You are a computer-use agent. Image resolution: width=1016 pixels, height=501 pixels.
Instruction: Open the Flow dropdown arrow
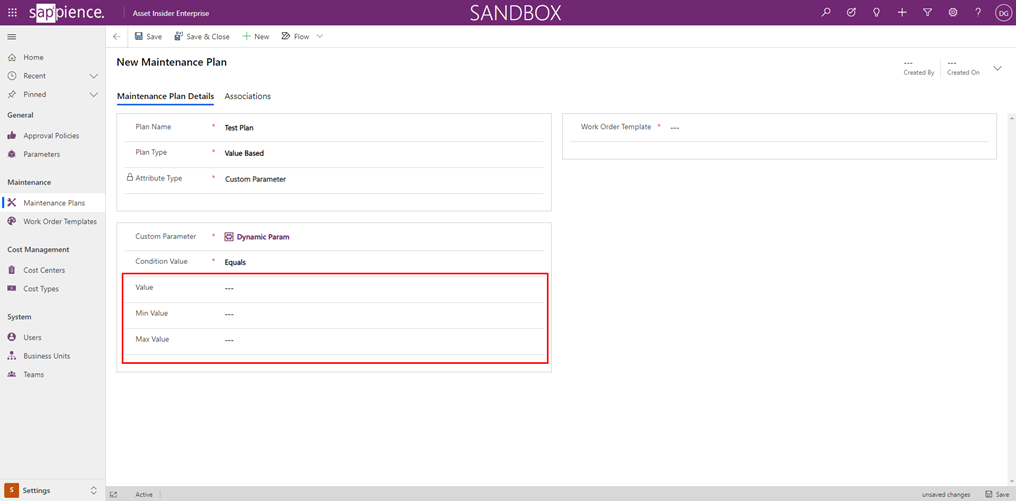pos(320,36)
